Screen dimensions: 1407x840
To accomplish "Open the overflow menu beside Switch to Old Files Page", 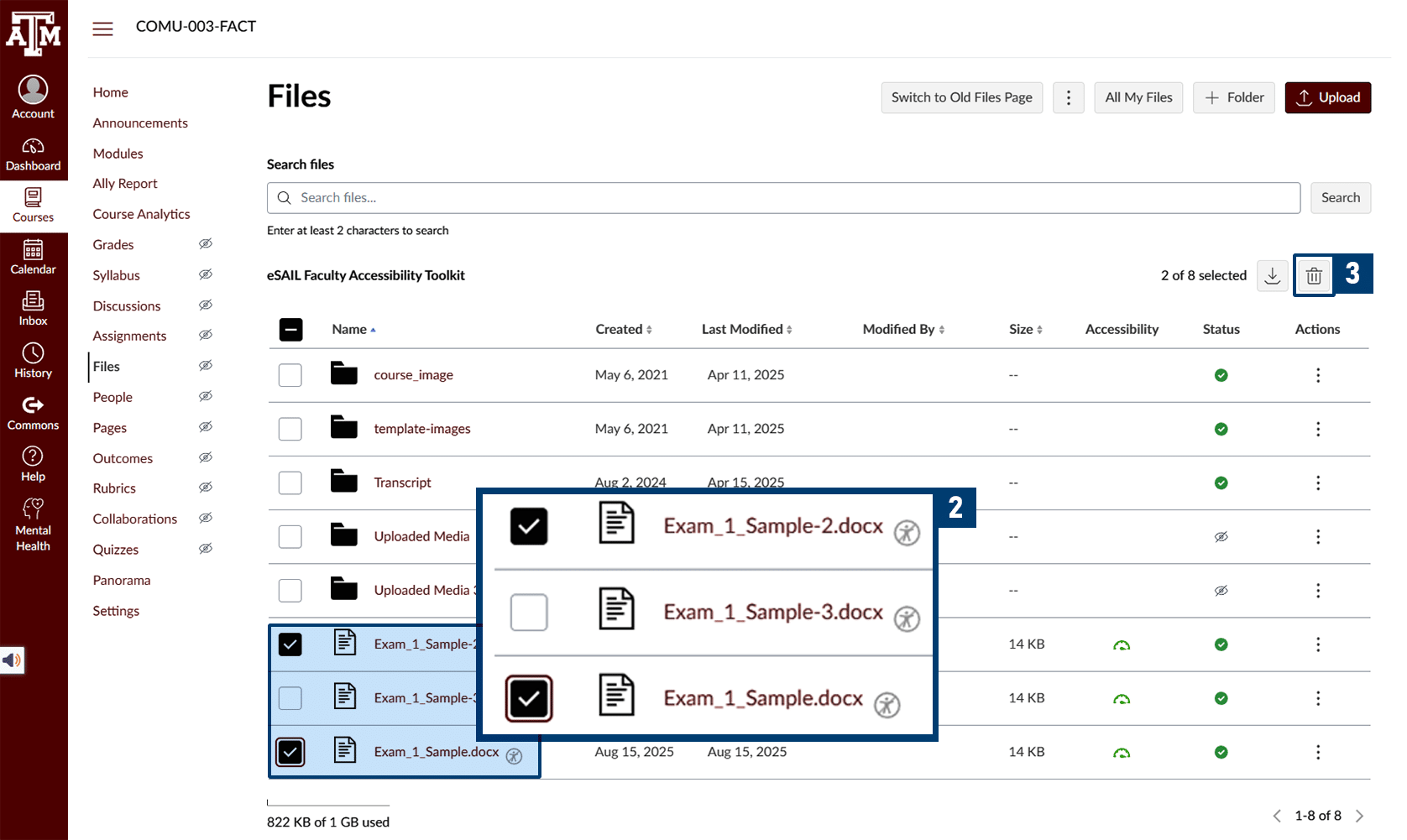I will point(1068,97).
